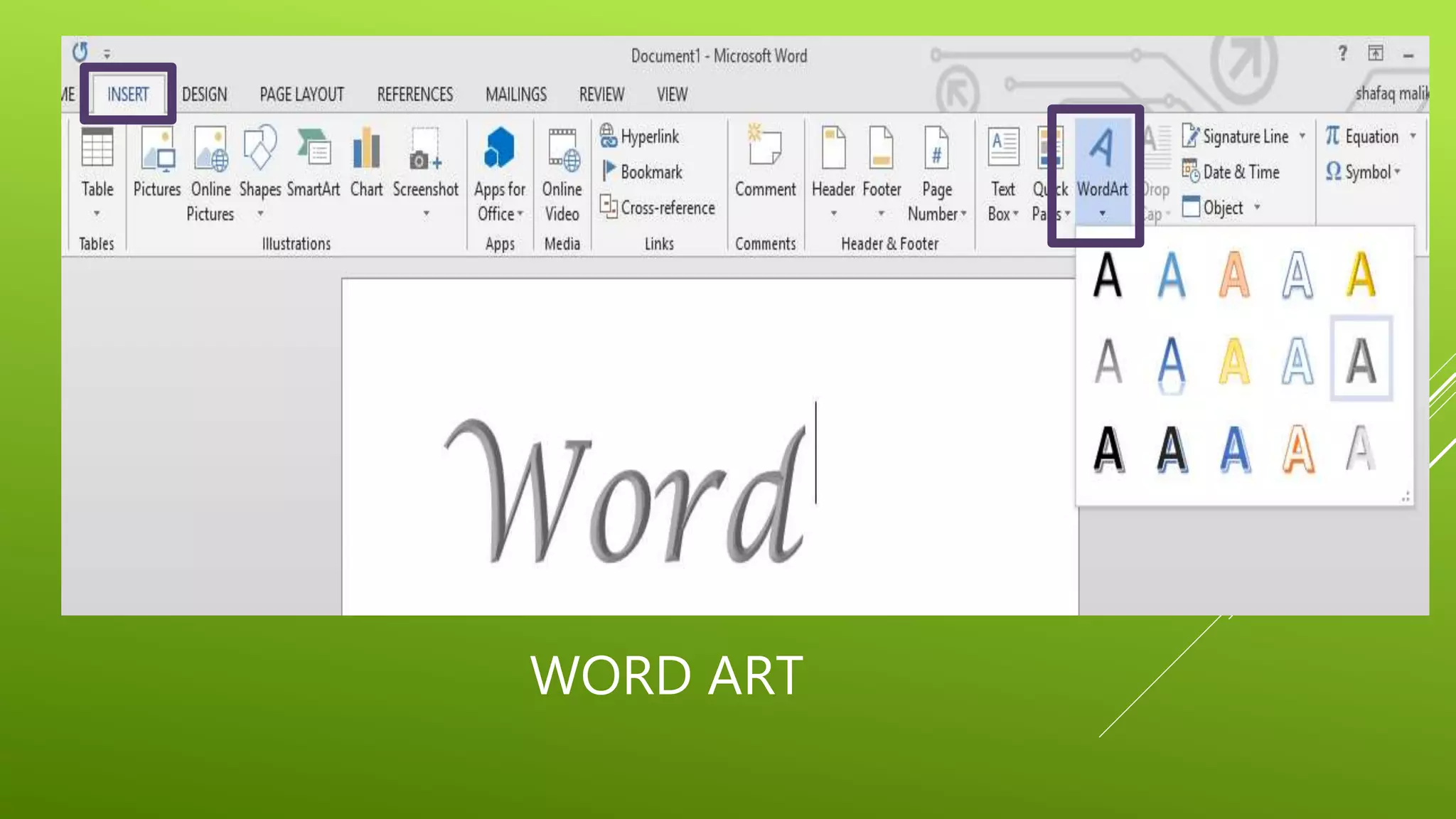The image size is (1456, 819).
Task: Open Ribbon Display Options
Action: [x=1376, y=53]
